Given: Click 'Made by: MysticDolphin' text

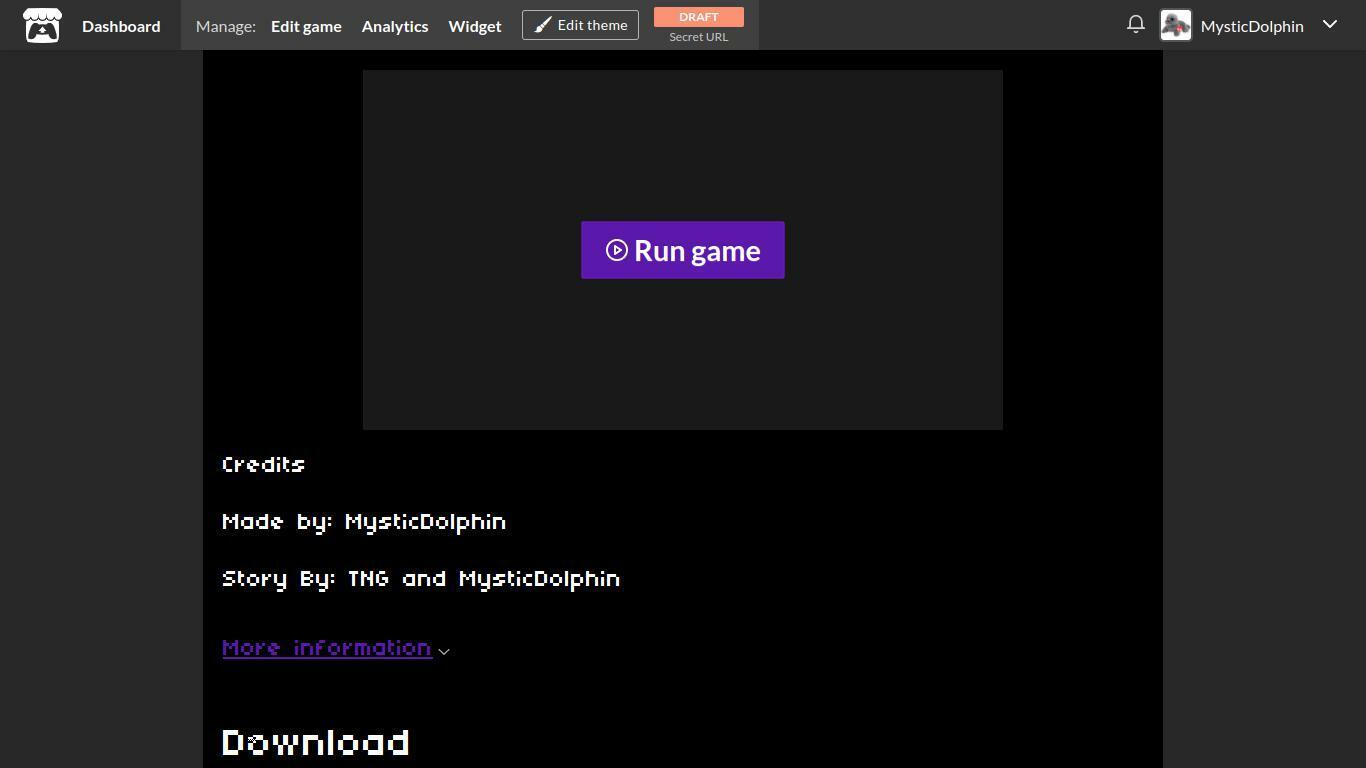Looking at the screenshot, I should pyautogui.click(x=364, y=522).
